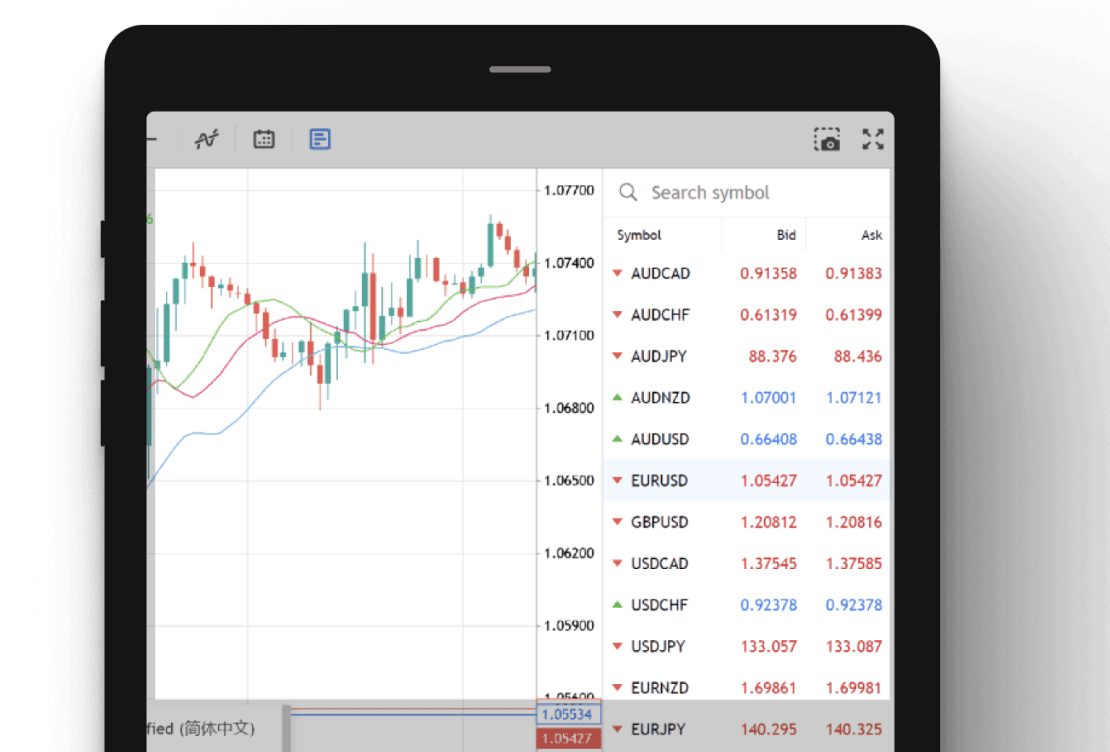1110x752 pixels.
Task: Select the GBPUSD symbol row
Action: [747, 522]
